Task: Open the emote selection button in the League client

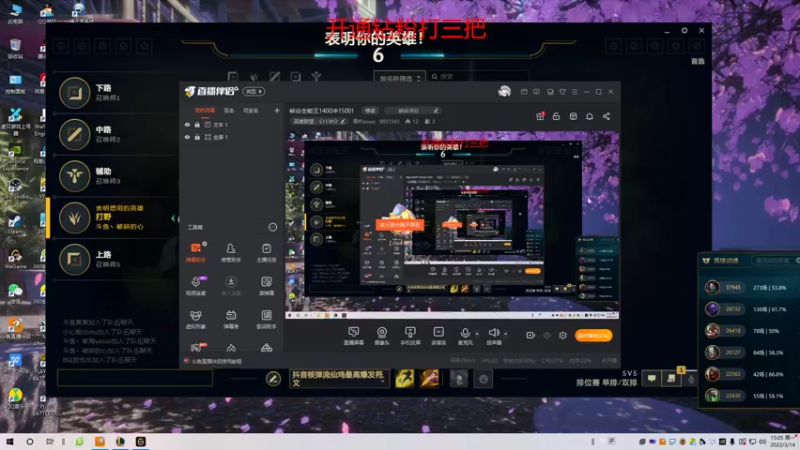Action: point(483,379)
